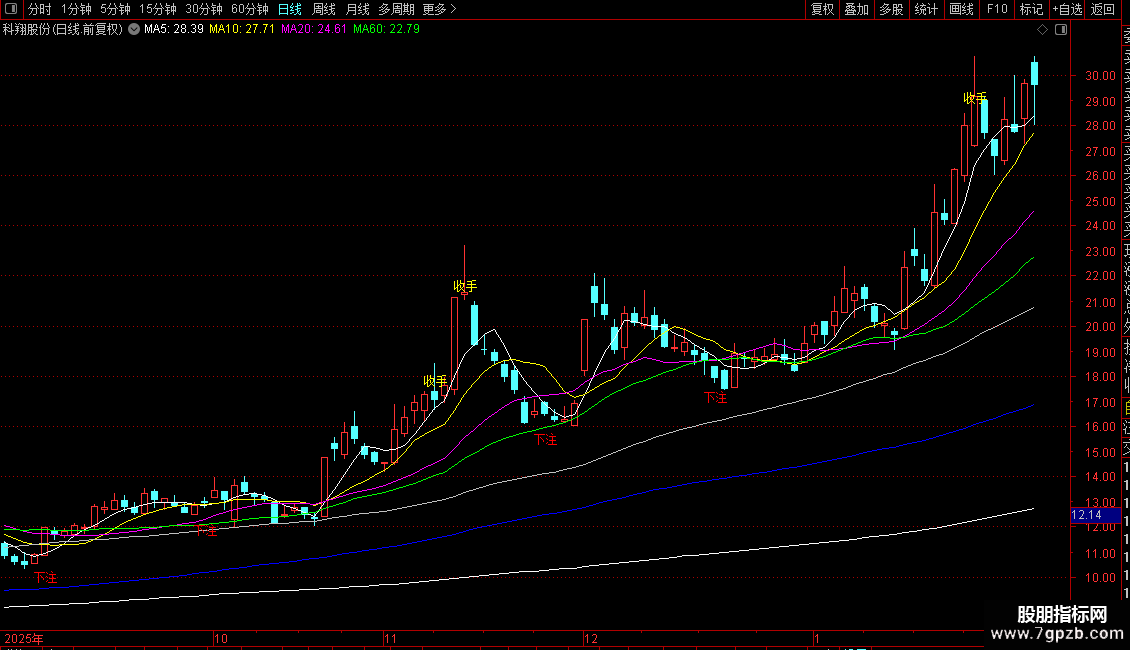1130x650 pixels.
Task: Click the 12.14 price tag on axis
Action: click(1095, 515)
